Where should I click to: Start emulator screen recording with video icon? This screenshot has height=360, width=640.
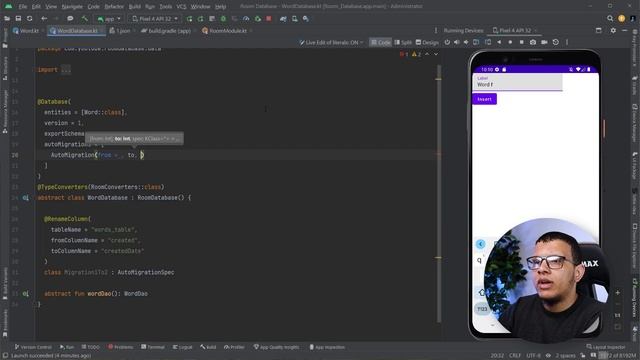pos(544,42)
